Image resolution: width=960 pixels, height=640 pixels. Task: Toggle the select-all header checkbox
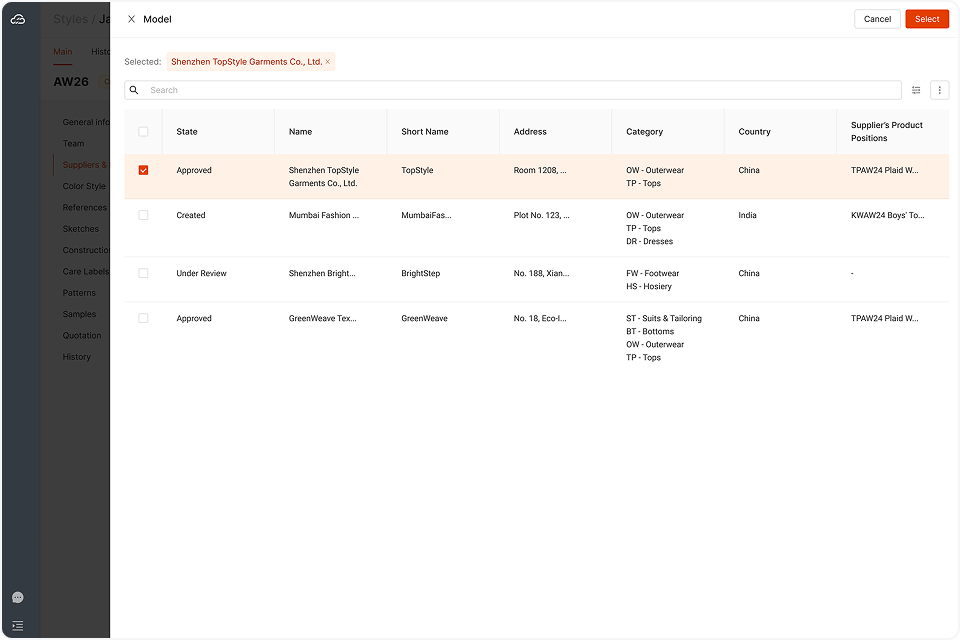point(143,132)
